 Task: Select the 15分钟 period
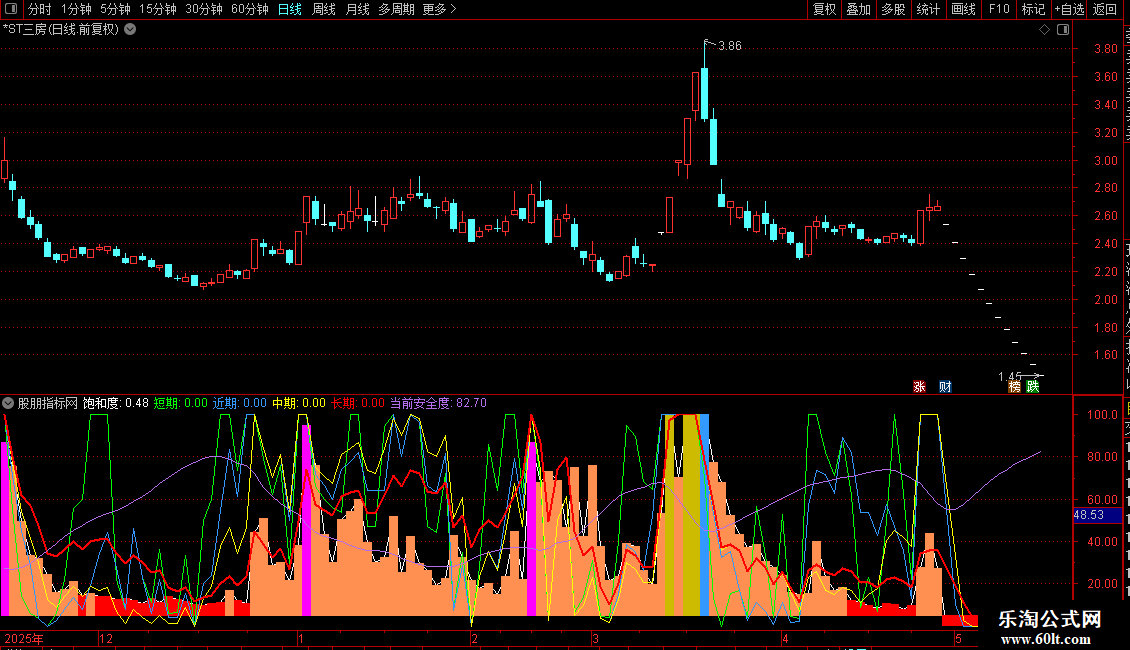[x=157, y=9]
